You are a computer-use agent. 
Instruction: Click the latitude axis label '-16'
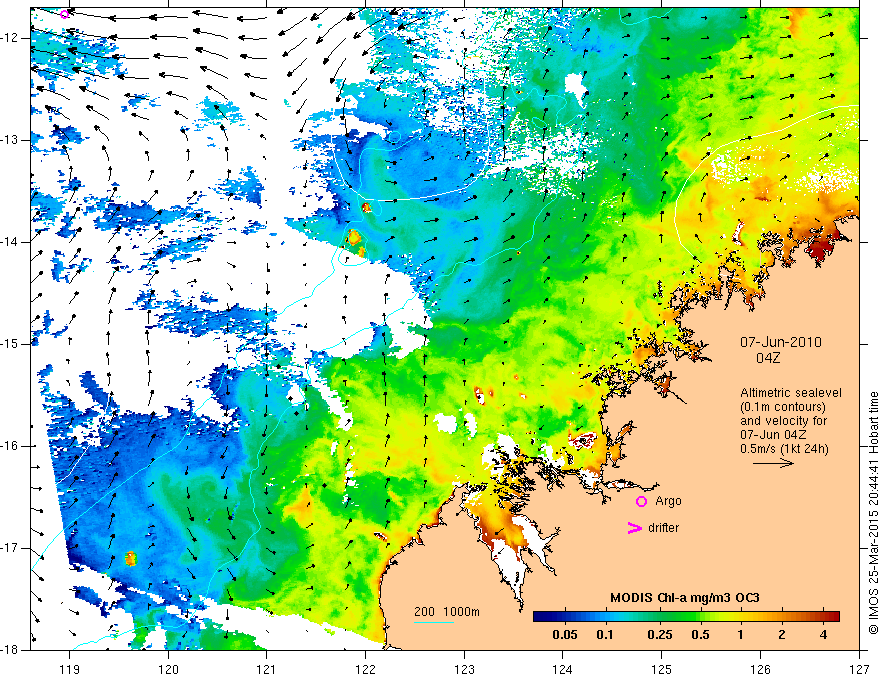click(x=11, y=446)
